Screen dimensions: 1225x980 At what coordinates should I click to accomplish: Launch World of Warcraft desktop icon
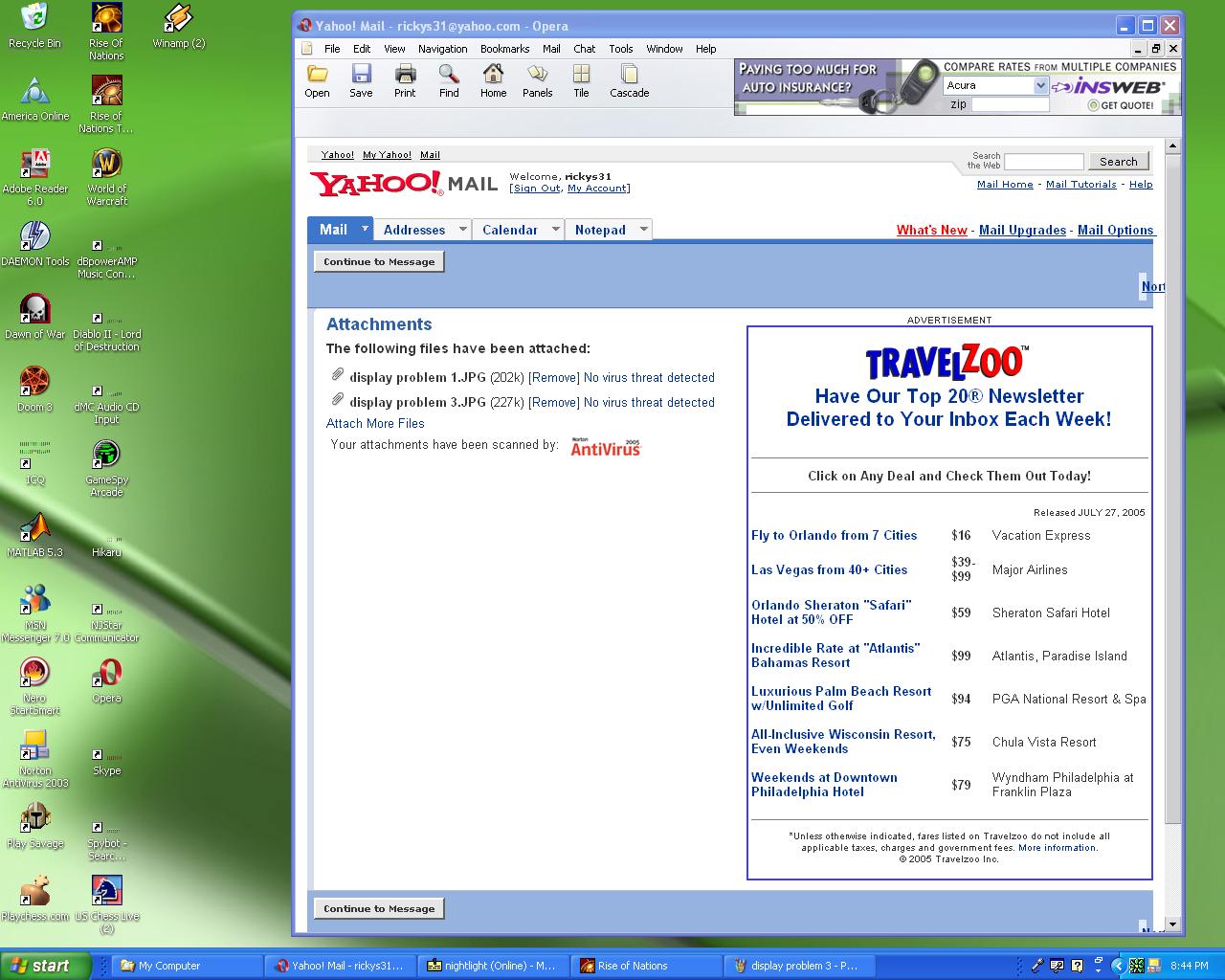[x=106, y=177]
